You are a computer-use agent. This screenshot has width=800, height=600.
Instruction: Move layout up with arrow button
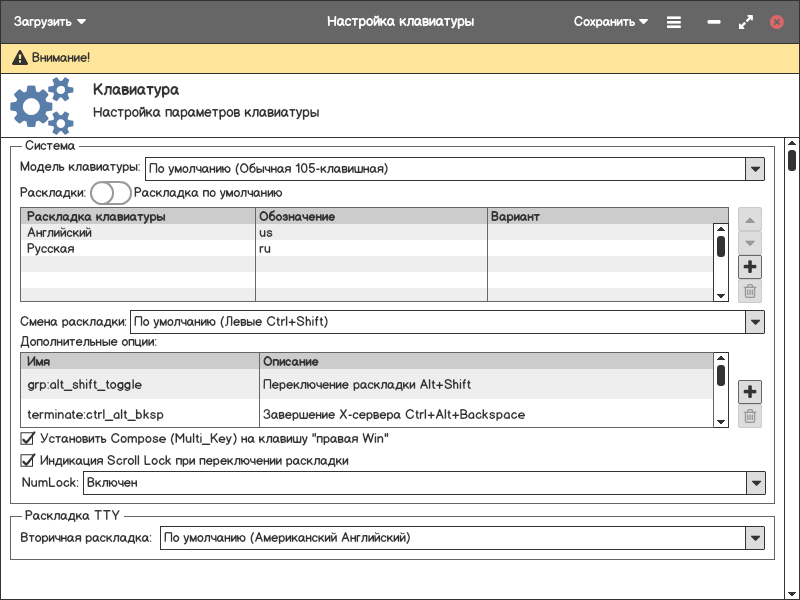tap(750, 219)
